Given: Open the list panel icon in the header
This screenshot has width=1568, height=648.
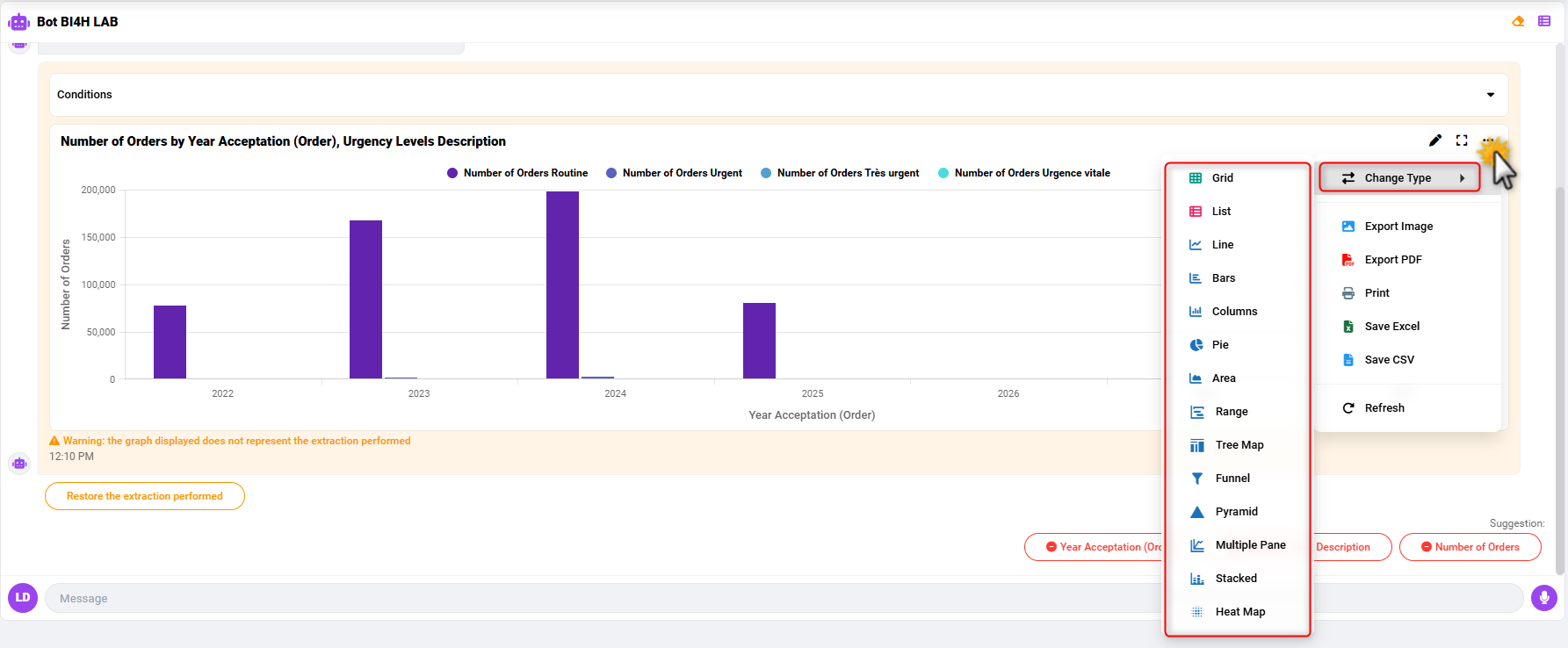Looking at the screenshot, I should pyautogui.click(x=1544, y=21).
